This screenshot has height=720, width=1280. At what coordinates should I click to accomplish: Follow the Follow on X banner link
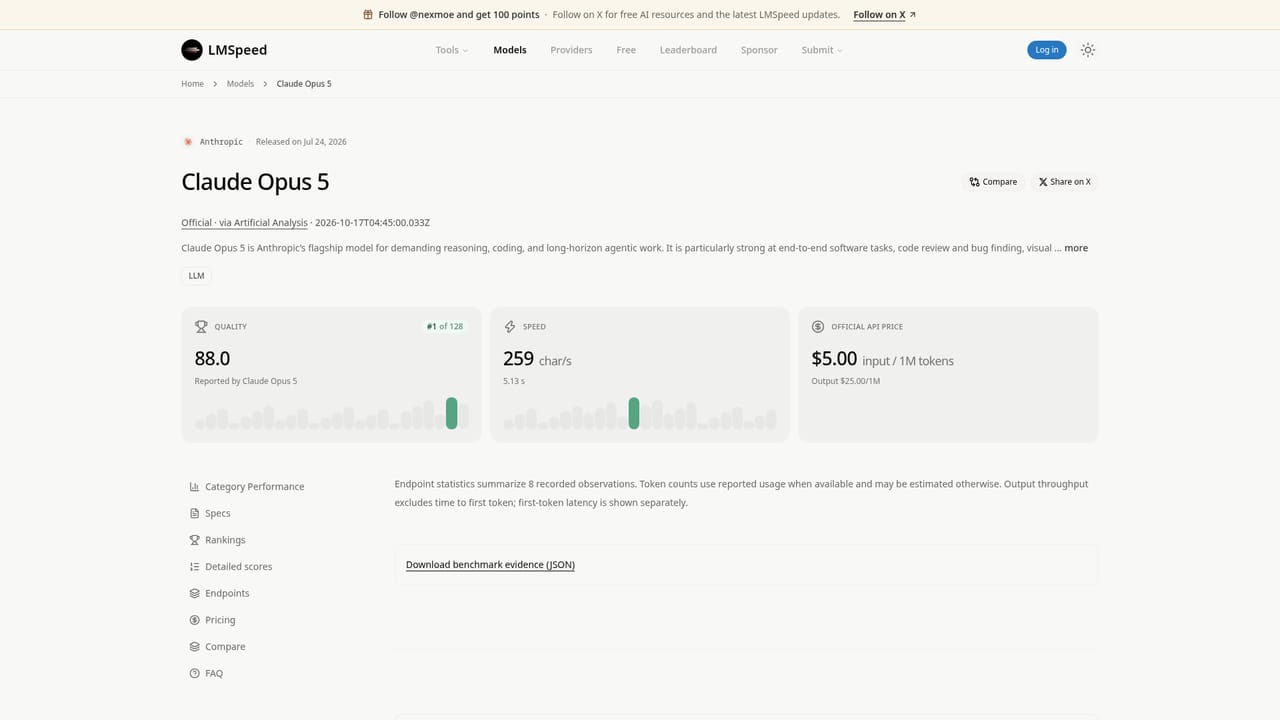coord(885,15)
